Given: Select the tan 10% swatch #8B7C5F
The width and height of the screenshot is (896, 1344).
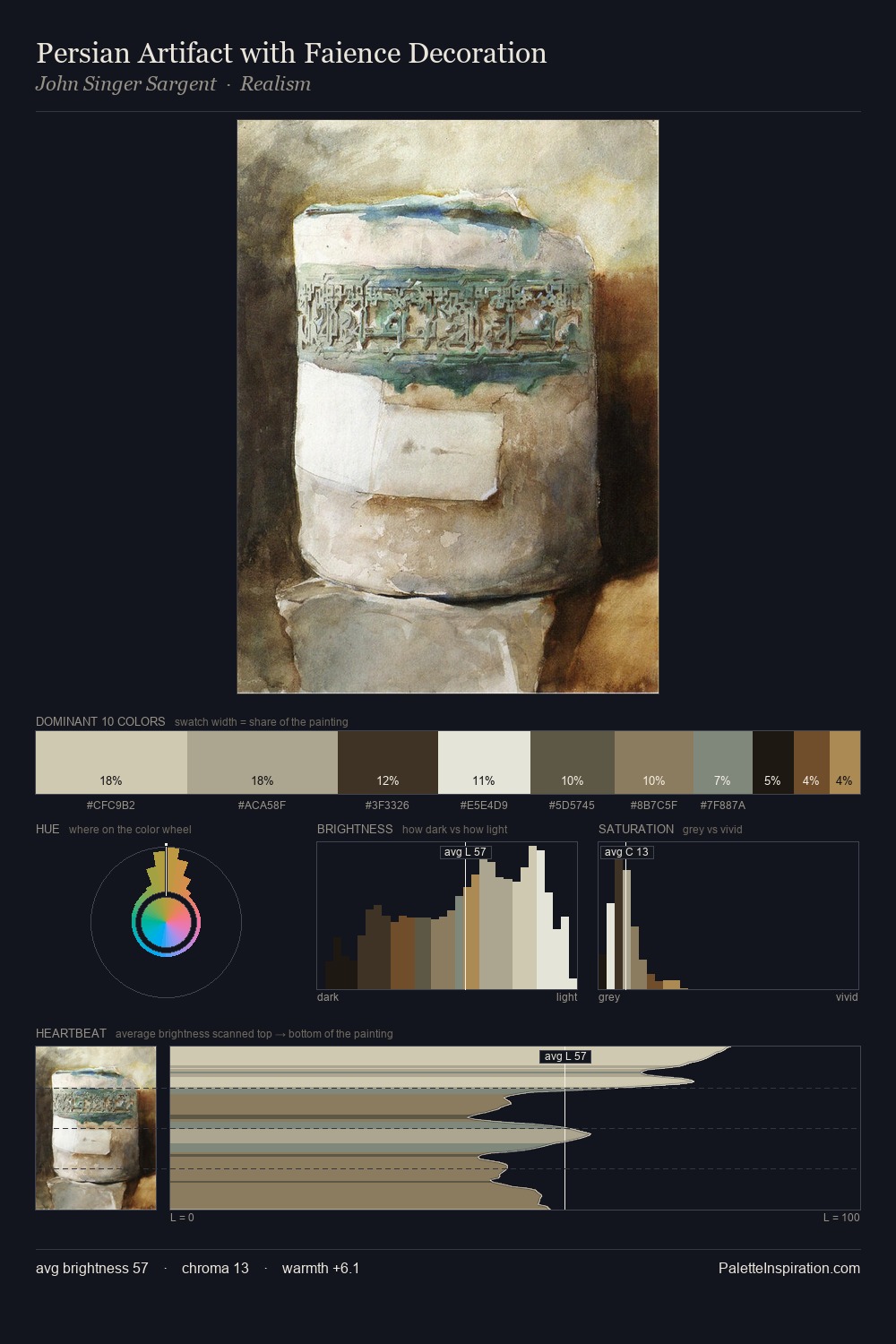Looking at the screenshot, I should [654, 762].
